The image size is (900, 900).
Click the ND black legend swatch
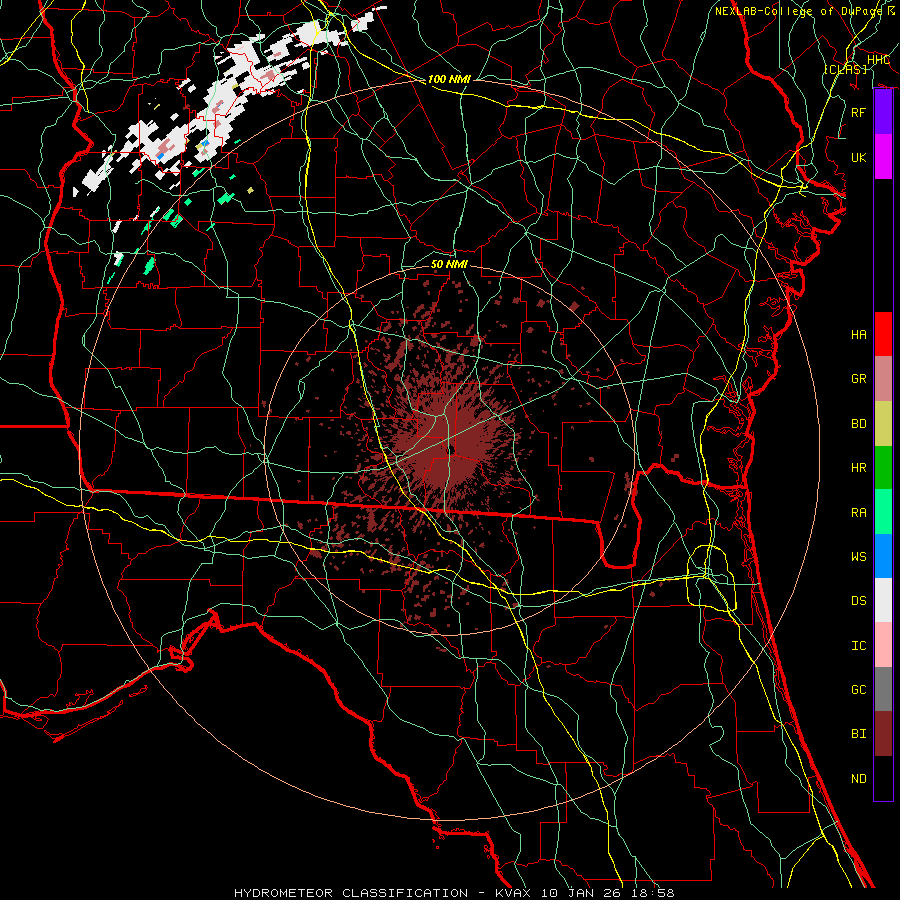(883, 778)
